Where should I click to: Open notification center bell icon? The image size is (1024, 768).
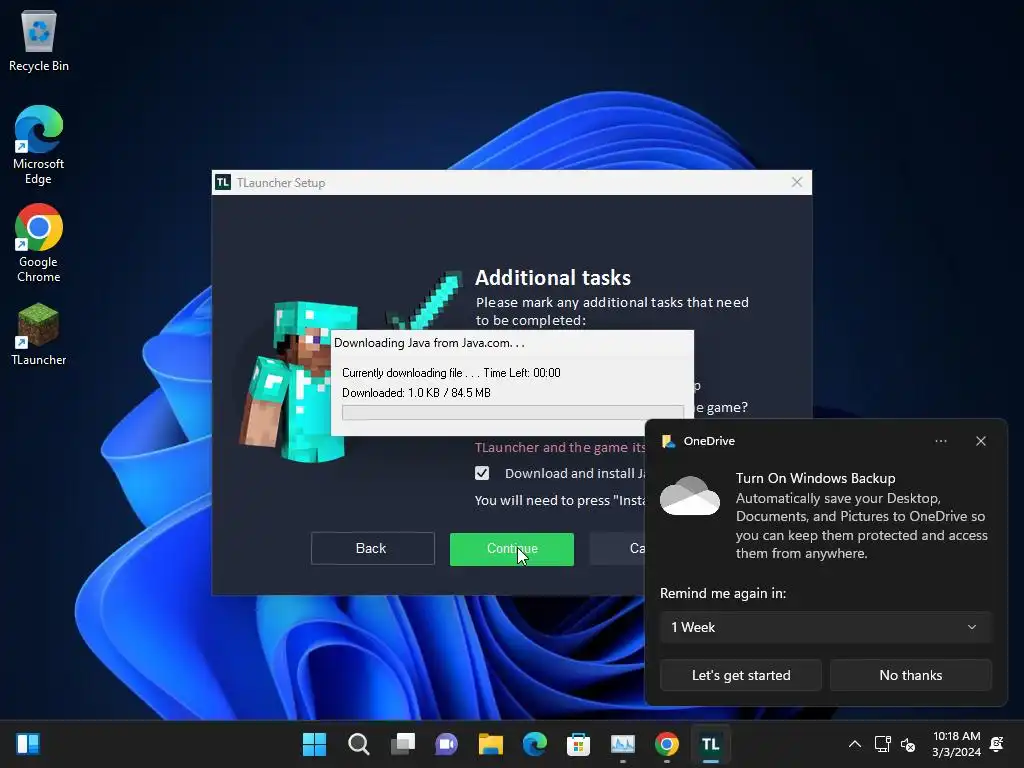pyautogui.click(x=997, y=744)
